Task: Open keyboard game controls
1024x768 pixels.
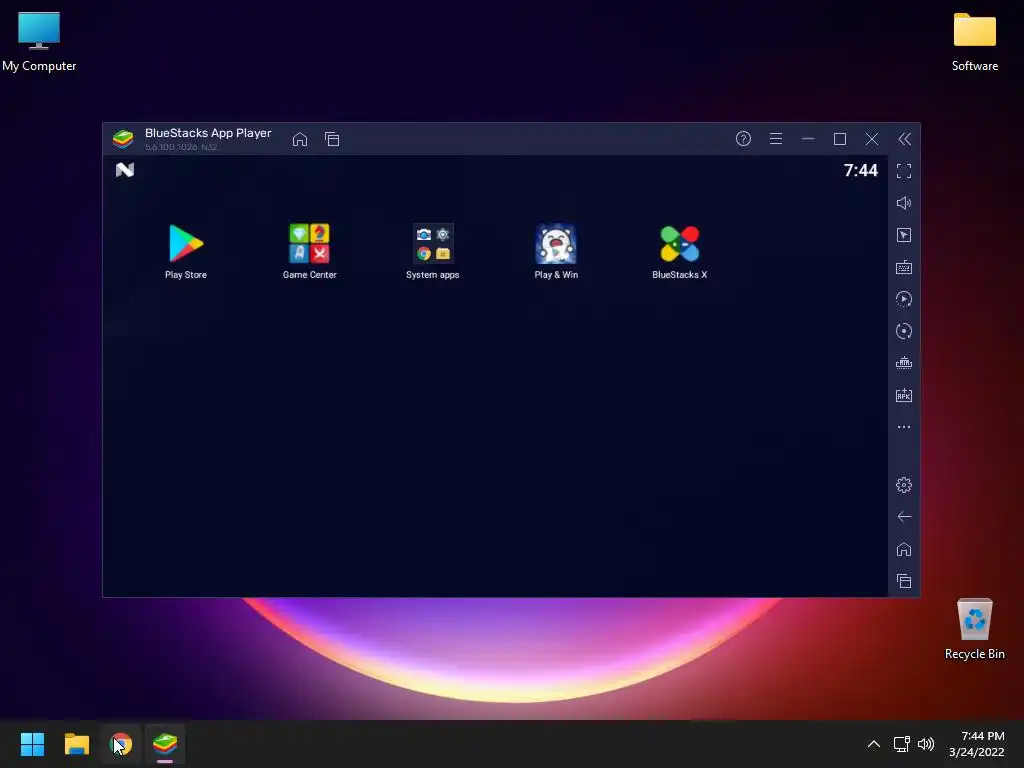Action: click(x=904, y=267)
